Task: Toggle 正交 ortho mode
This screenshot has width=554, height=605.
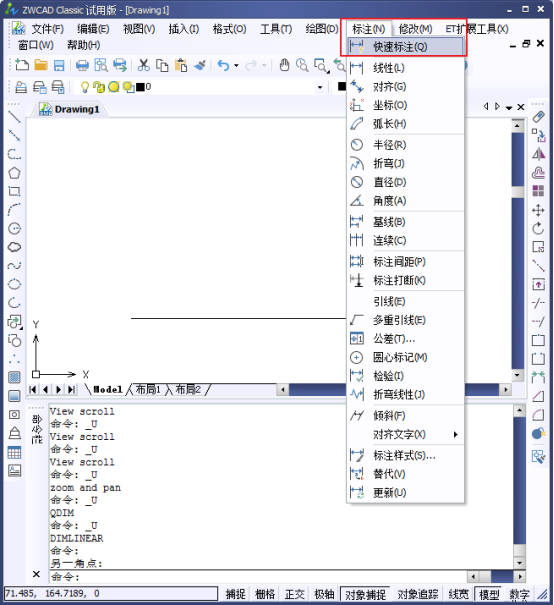Action: 294,594
